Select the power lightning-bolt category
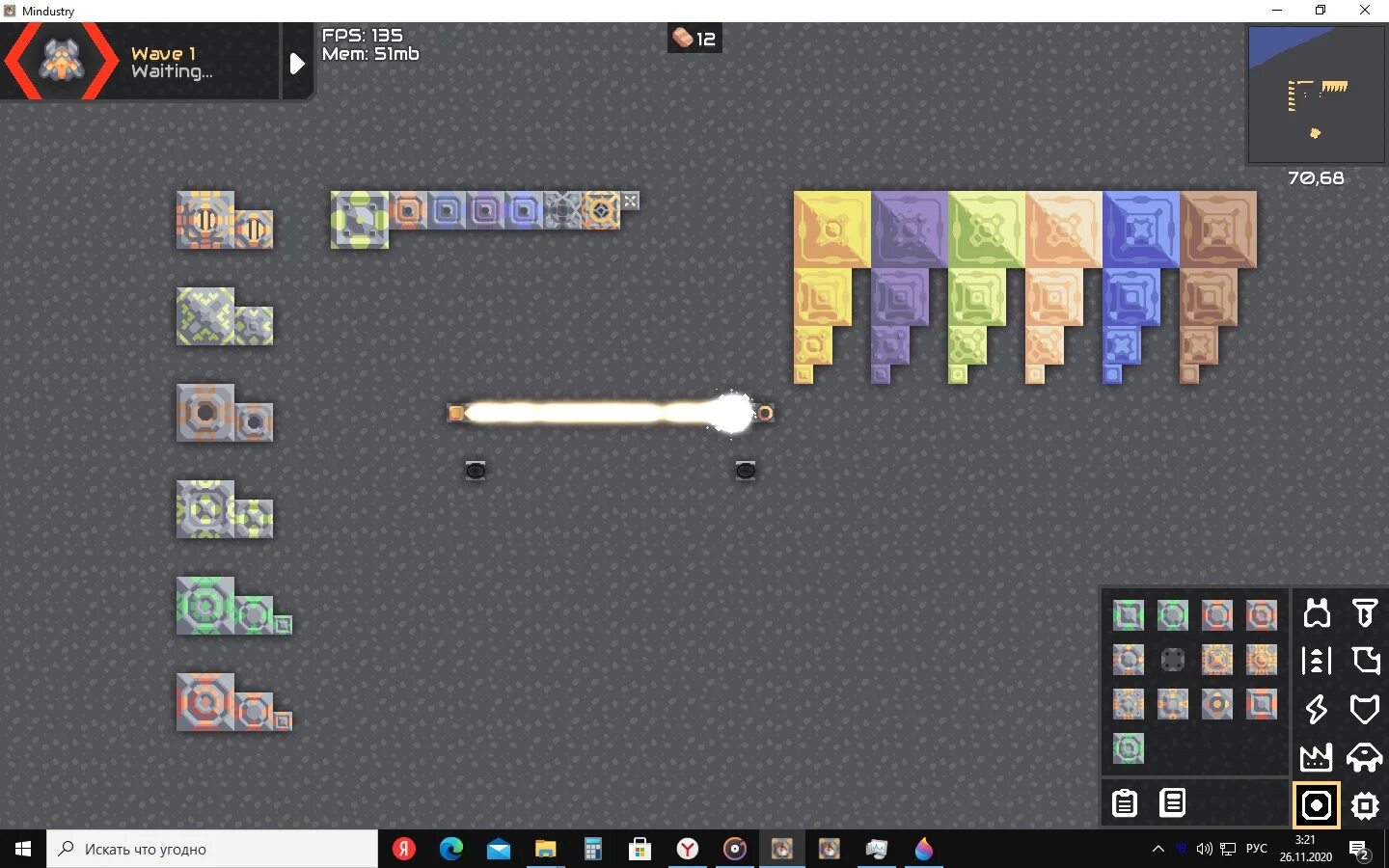The height and width of the screenshot is (868, 1389). click(x=1317, y=709)
